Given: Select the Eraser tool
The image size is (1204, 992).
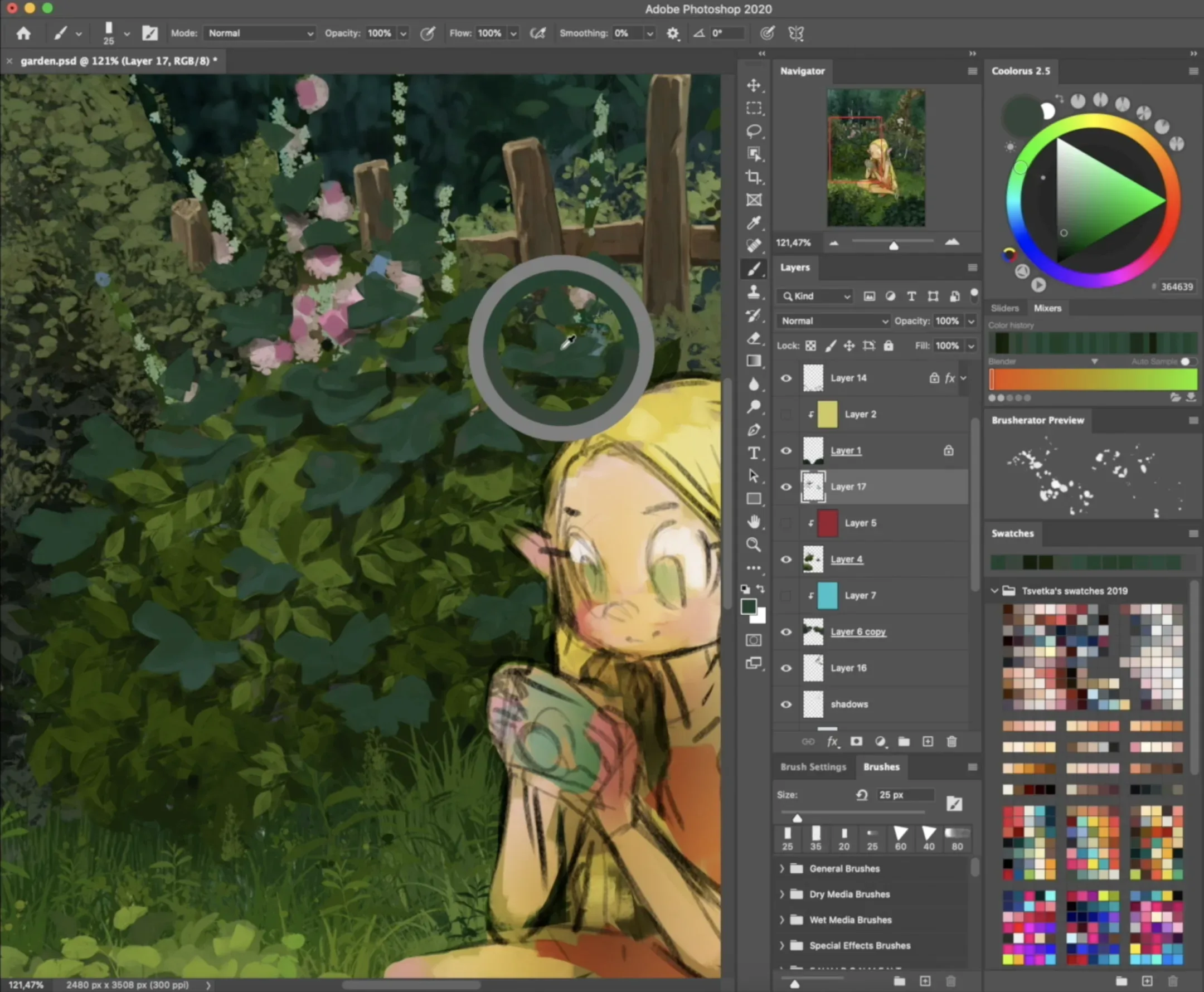Looking at the screenshot, I should tap(754, 338).
